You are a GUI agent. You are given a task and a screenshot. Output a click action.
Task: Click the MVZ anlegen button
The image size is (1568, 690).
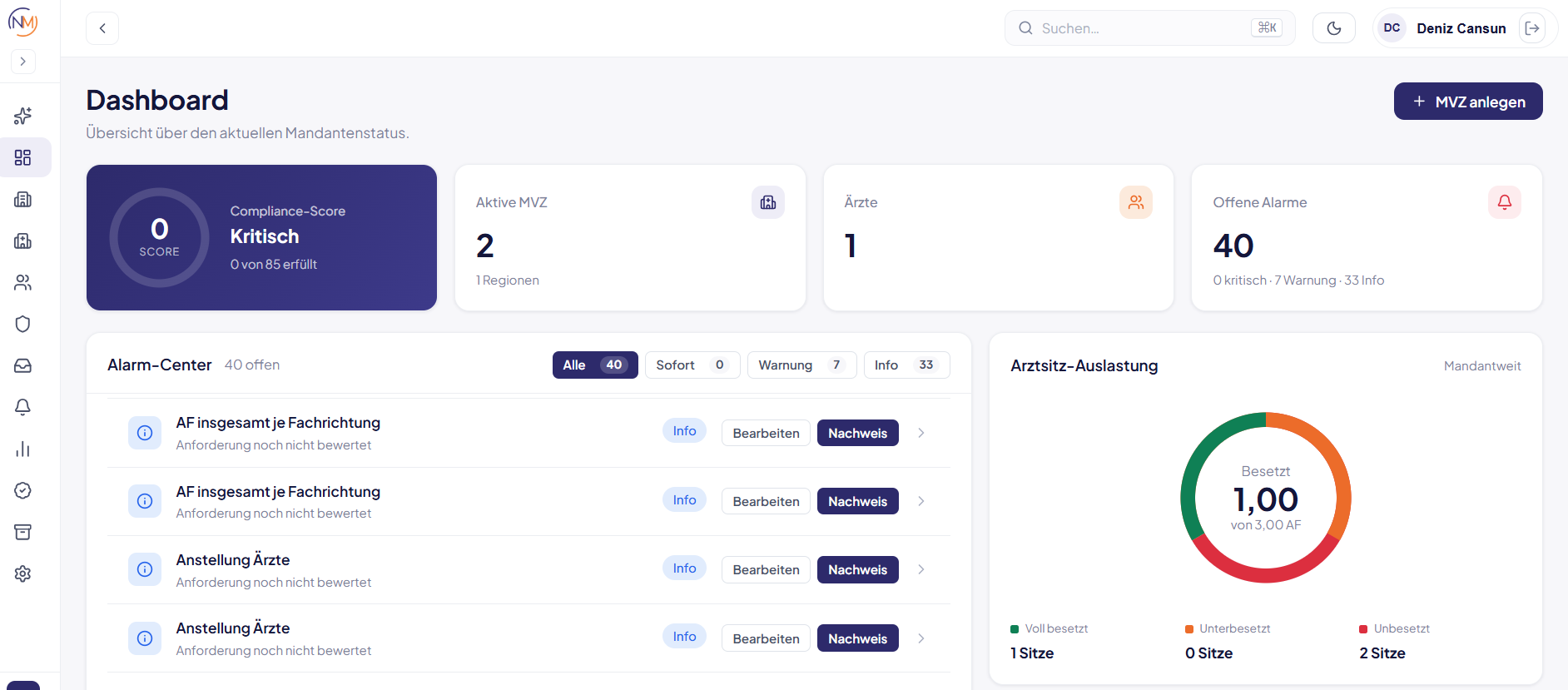click(1468, 102)
